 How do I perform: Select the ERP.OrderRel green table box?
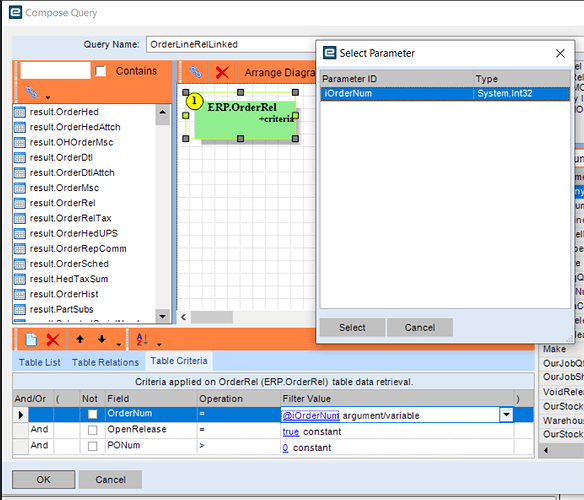click(245, 120)
